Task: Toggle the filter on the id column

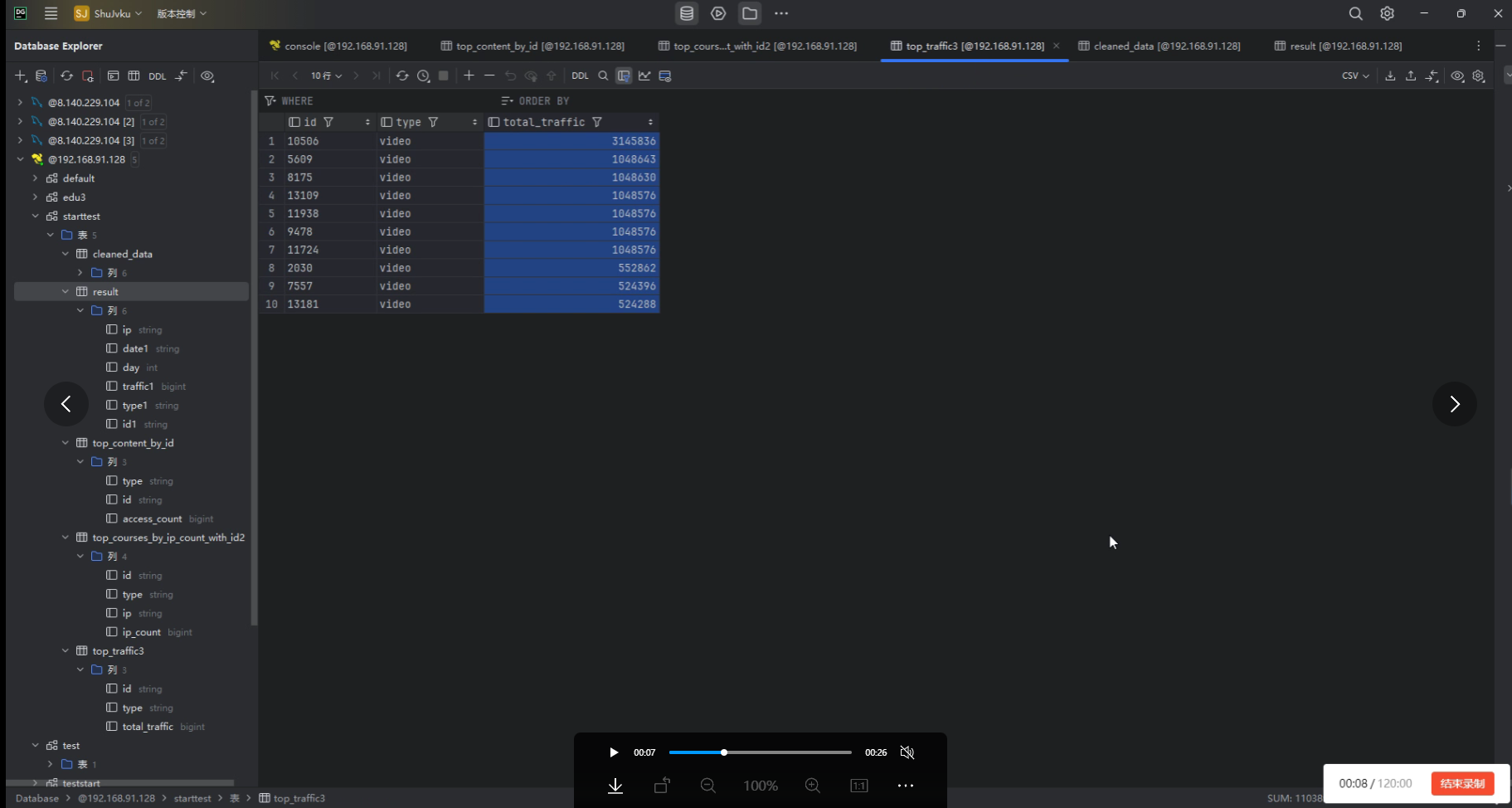Action: (328, 122)
